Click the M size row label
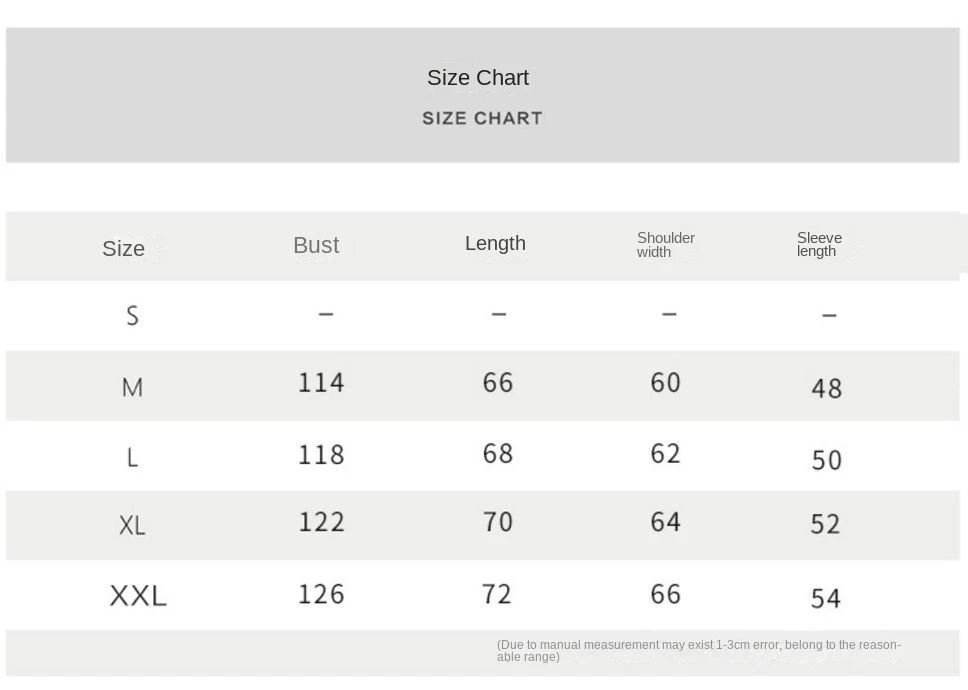968x690 pixels. (x=132, y=387)
